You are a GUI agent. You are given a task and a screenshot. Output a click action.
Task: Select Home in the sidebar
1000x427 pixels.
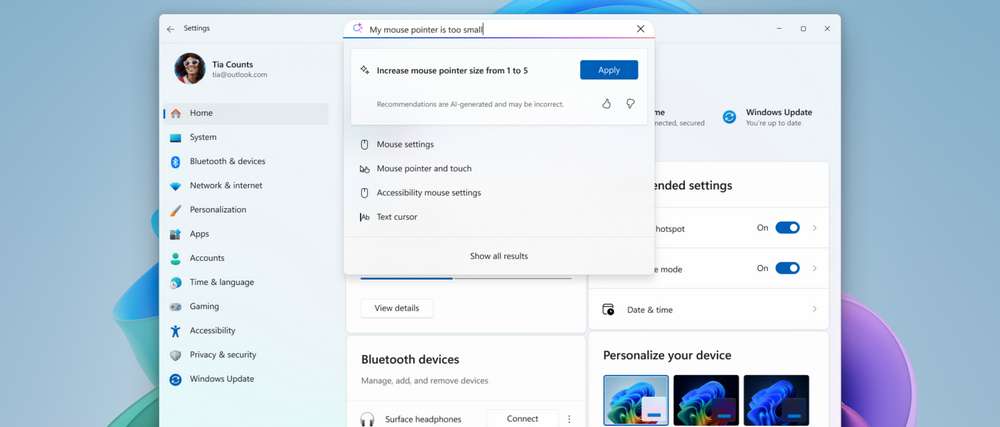(246, 113)
